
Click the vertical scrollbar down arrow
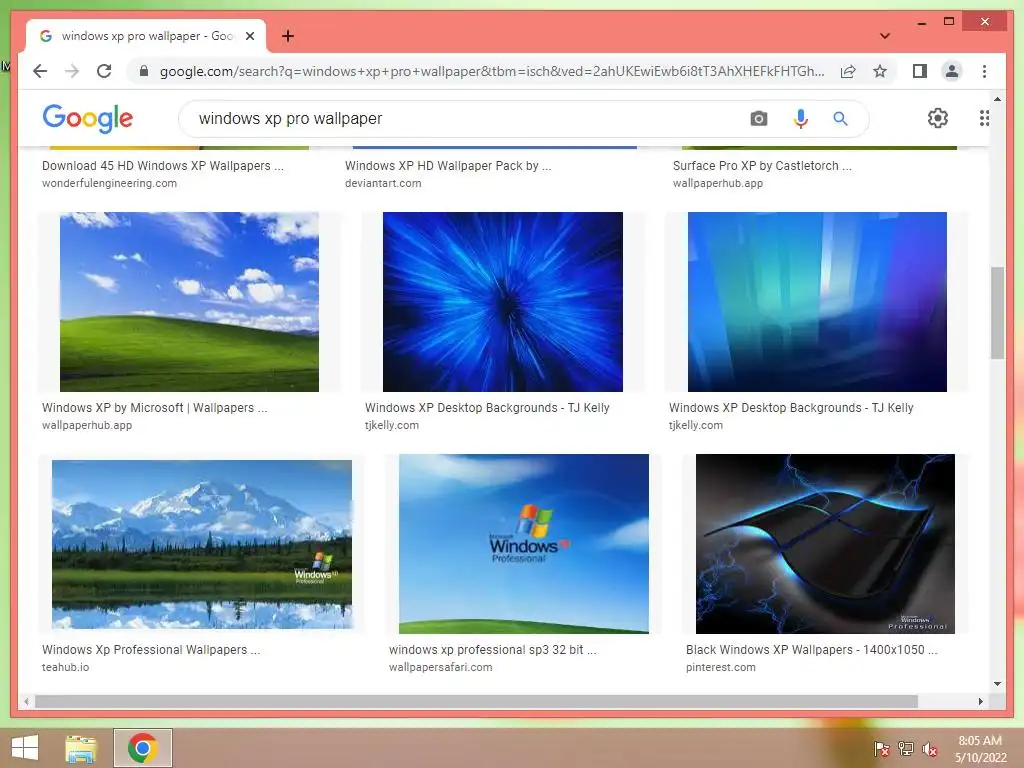click(997, 684)
